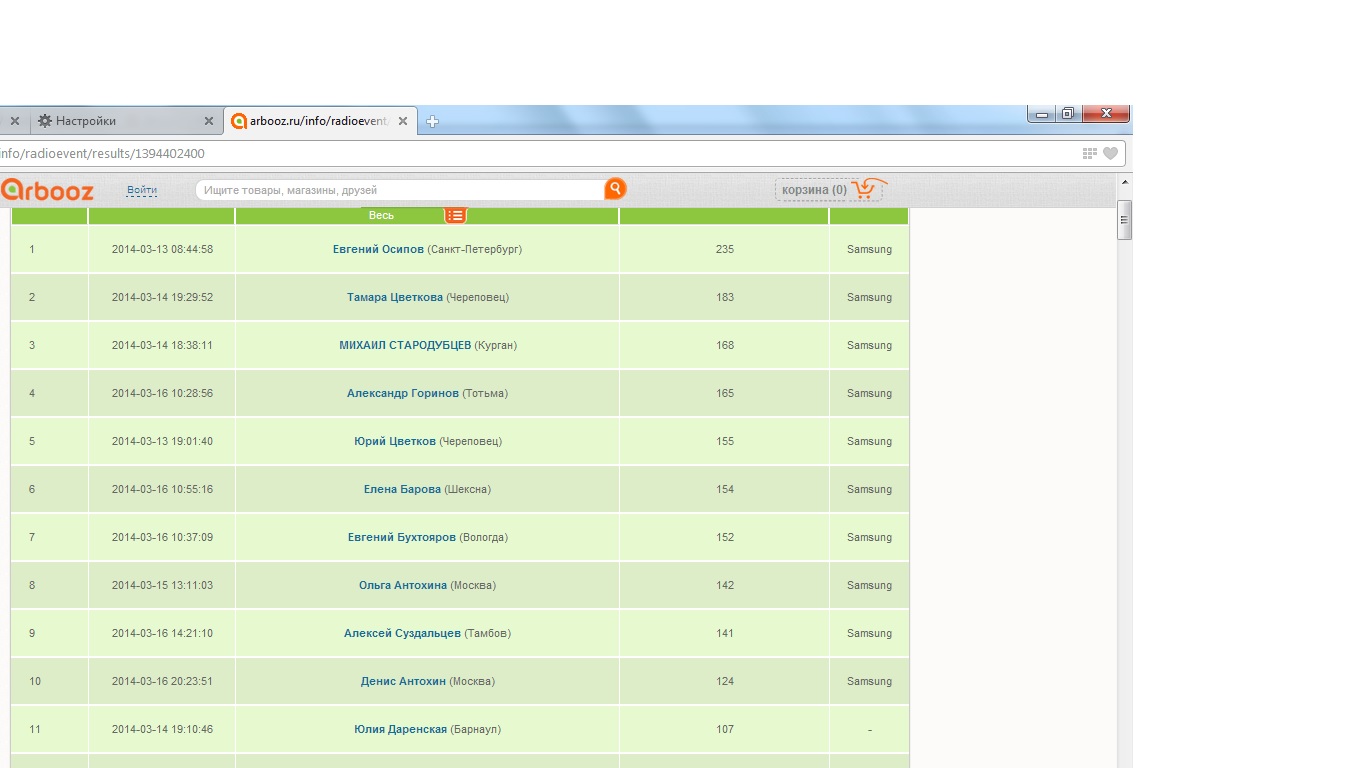Image resolution: width=1366 pixels, height=768 pixels.
Task: Click the score value 155
Action: pos(725,441)
